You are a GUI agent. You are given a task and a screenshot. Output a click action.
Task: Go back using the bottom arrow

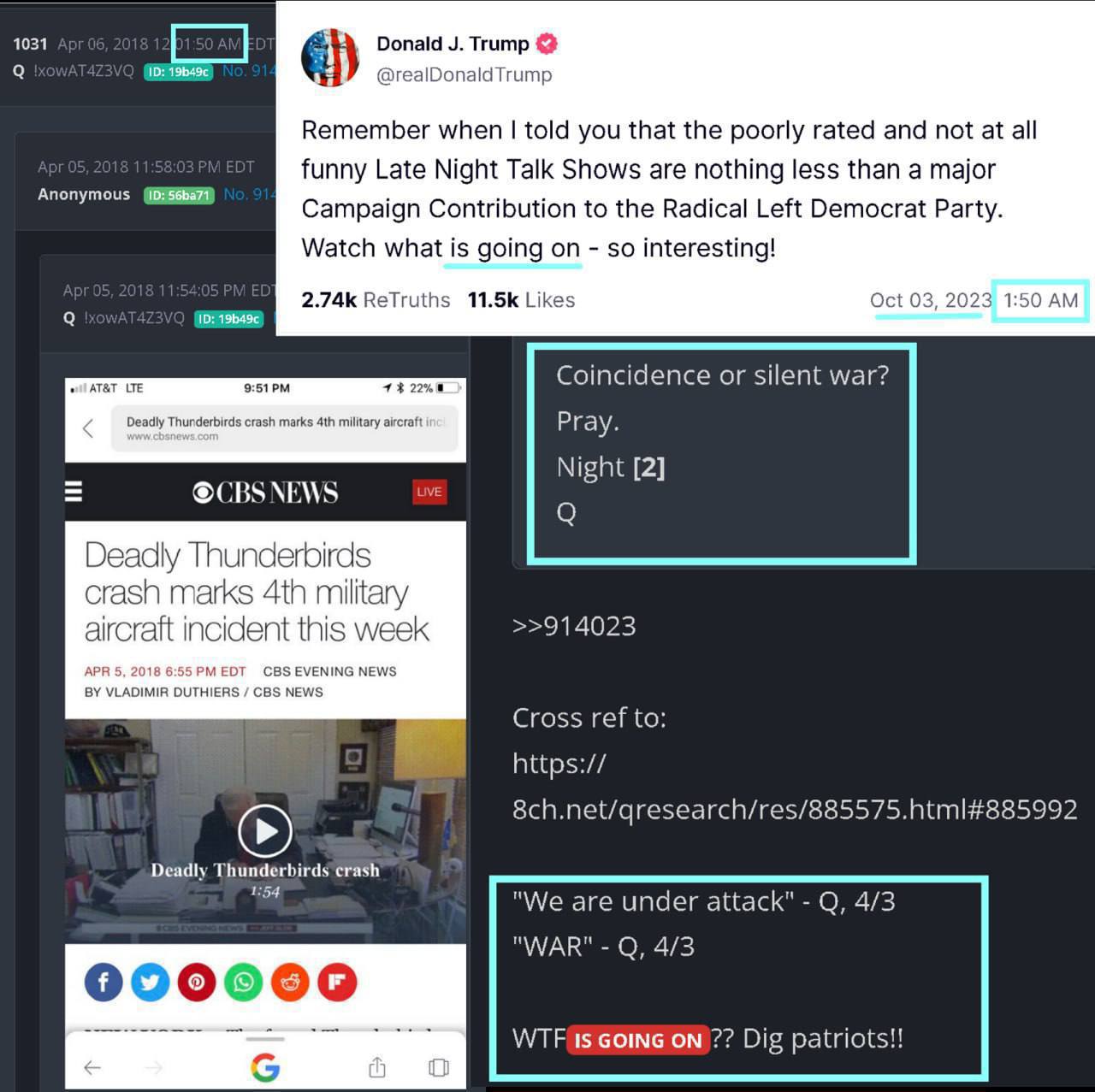(92, 1067)
